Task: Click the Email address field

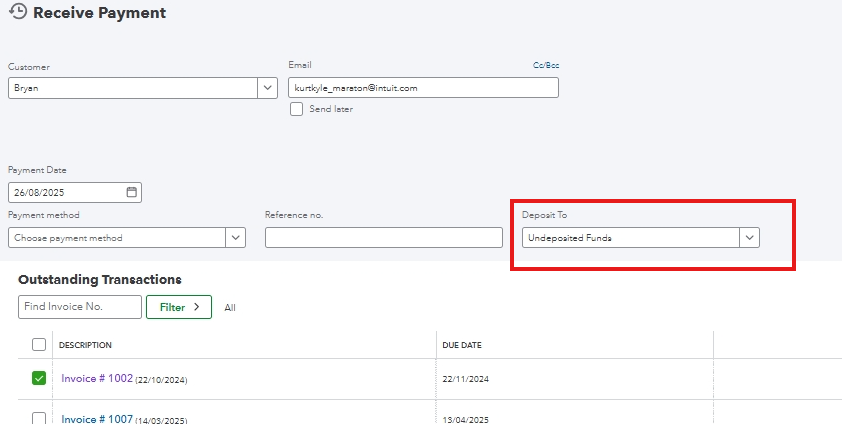Action: pyautogui.click(x=423, y=88)
